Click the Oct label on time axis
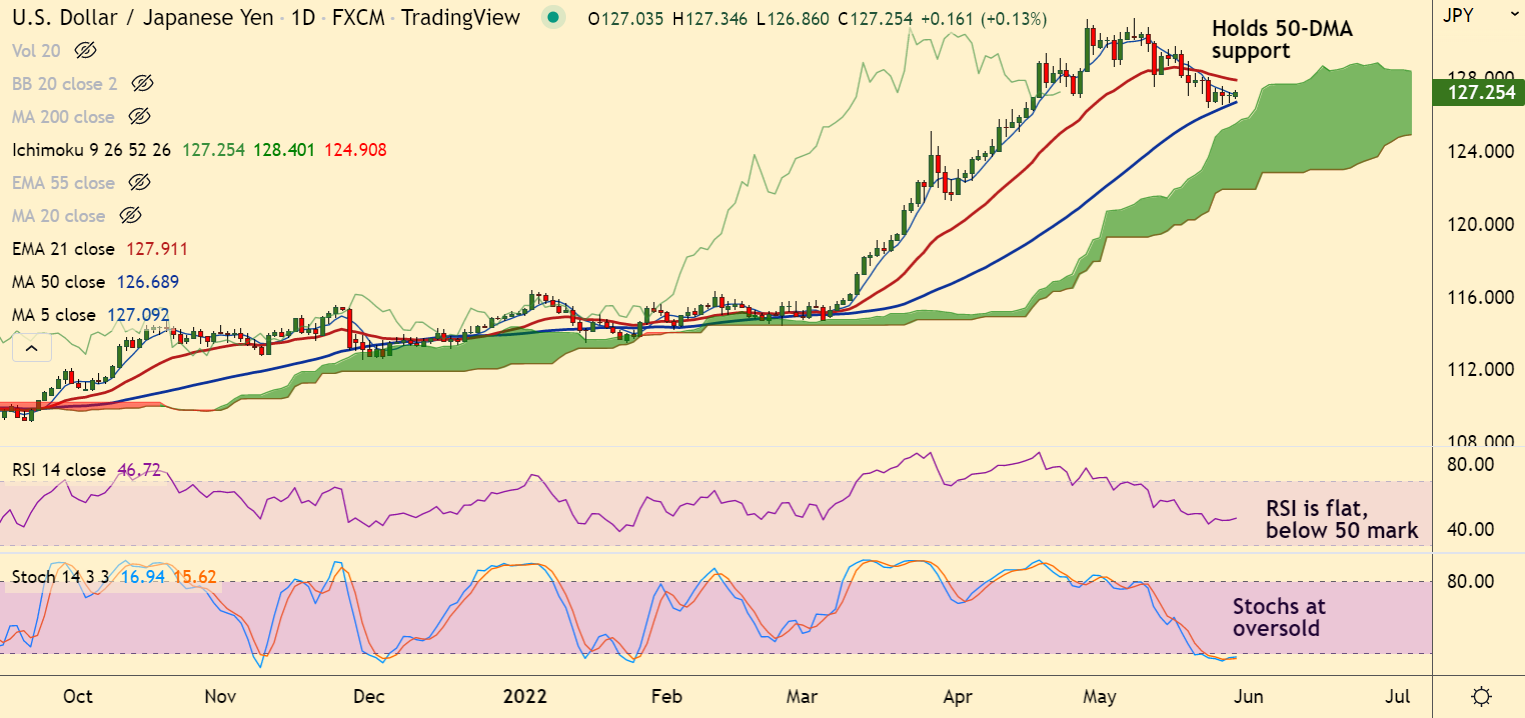The width and height of the screenshot is (1525, 718). (77, 696)
